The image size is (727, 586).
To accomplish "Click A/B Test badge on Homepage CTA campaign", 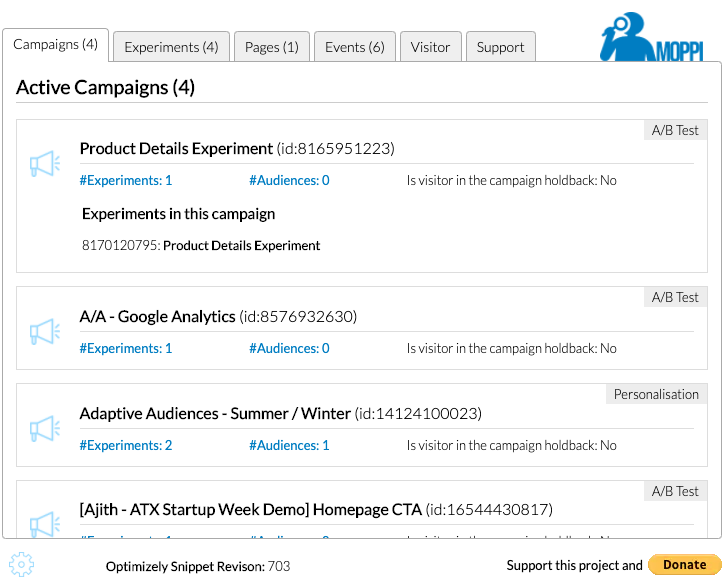I will 675,491.
